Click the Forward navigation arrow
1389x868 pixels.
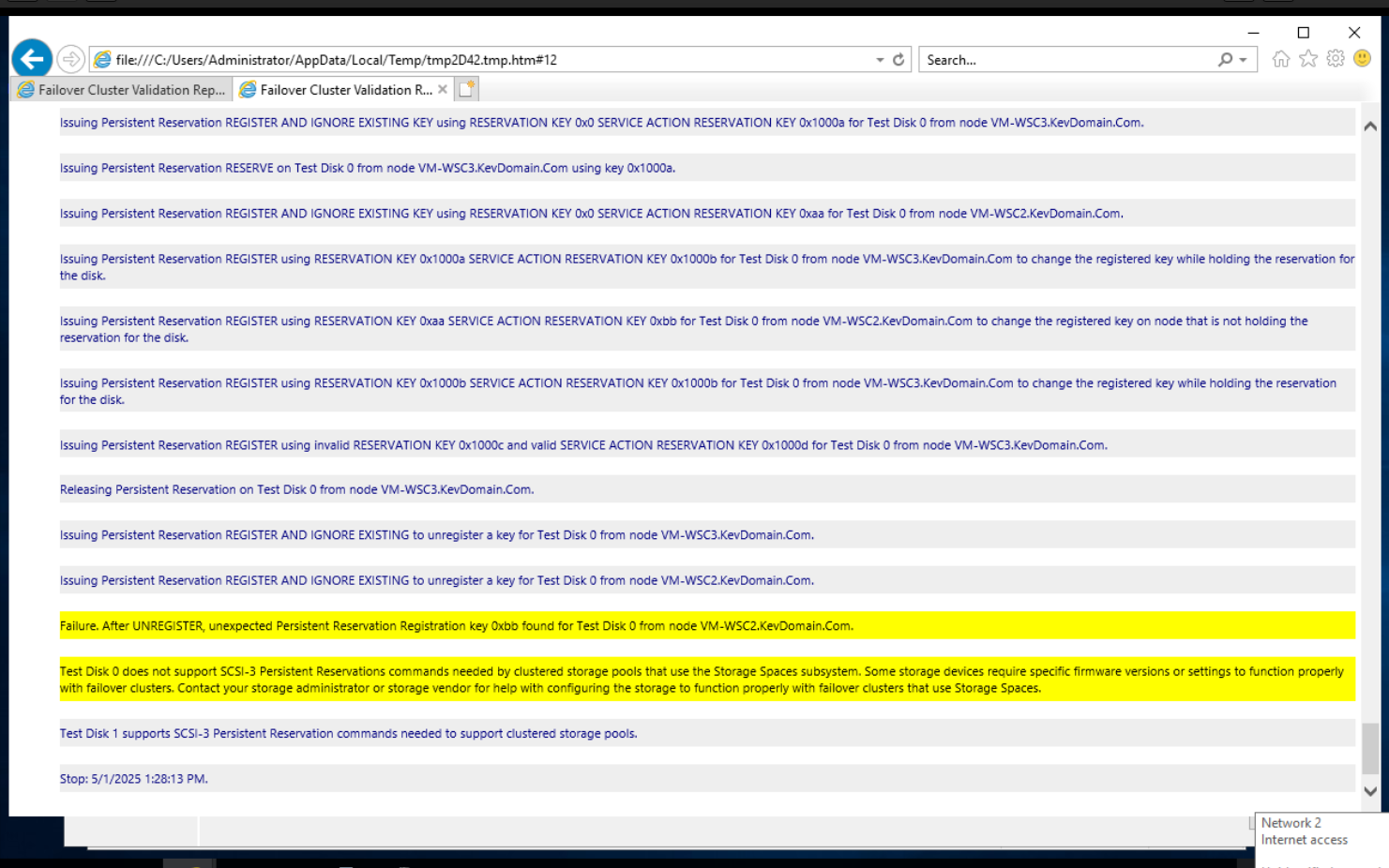click(70, 59)
